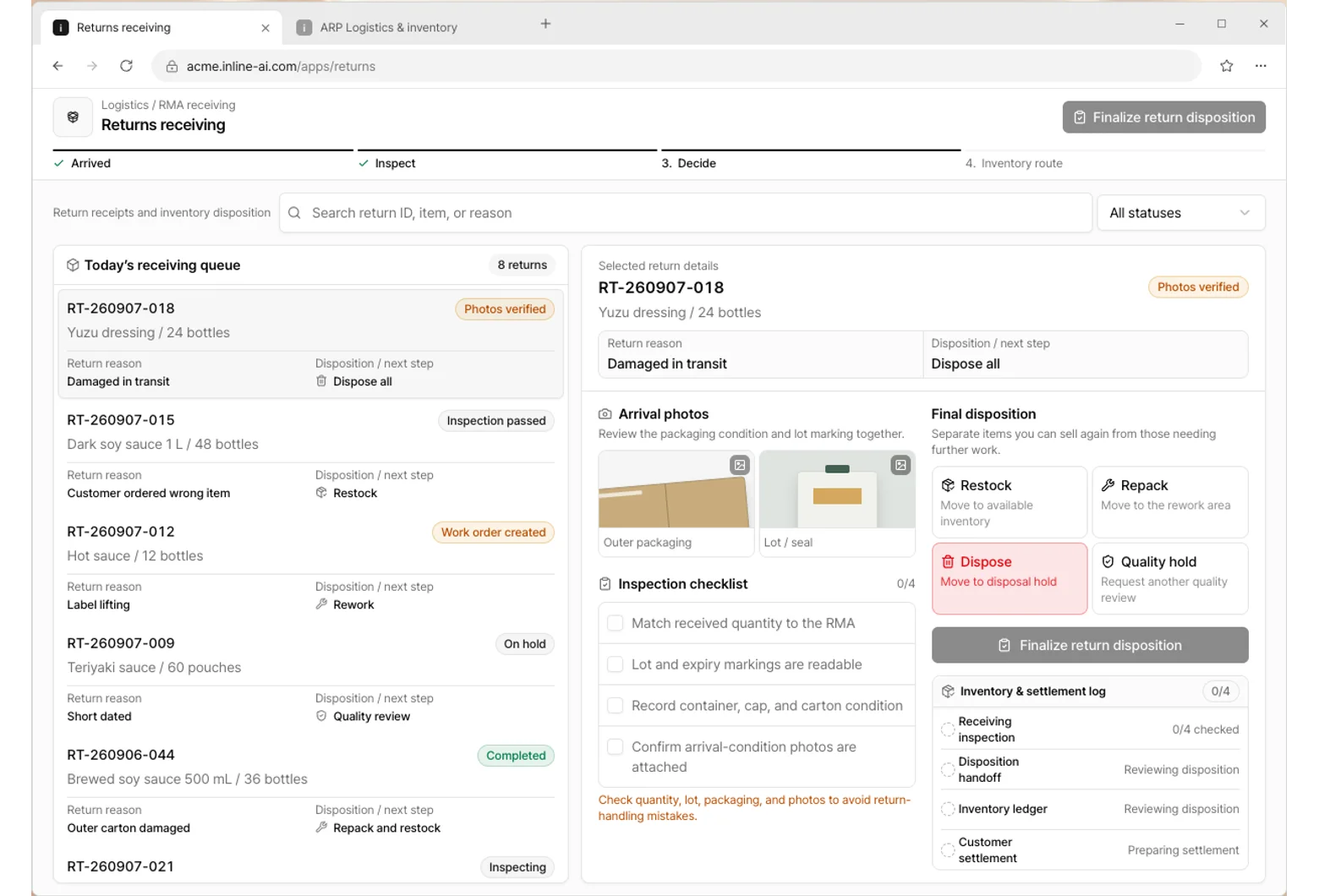Check Confirm arrival-condition photos are attached
Screen dimensions: 1319x896
[616, 747]
